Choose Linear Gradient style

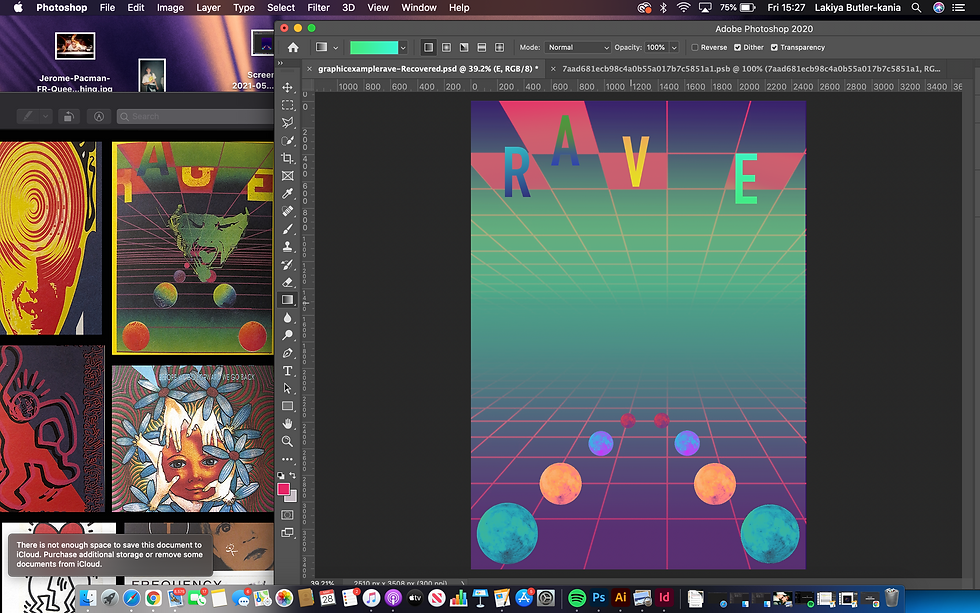pyautogui.click(x=428, y=47)
